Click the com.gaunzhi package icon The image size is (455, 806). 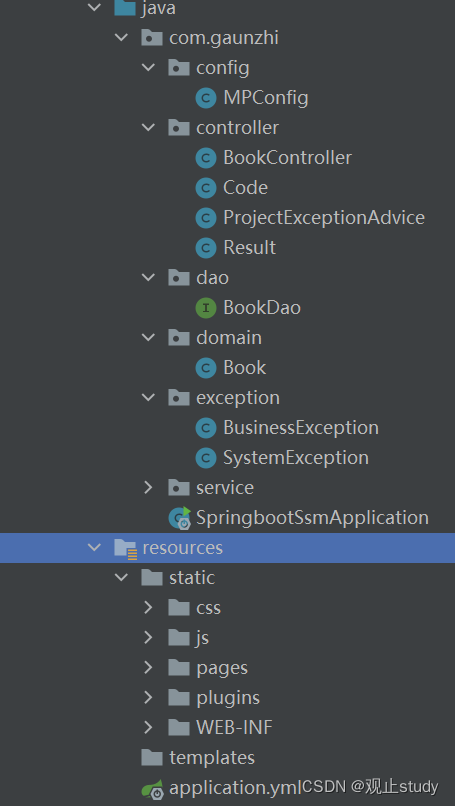[x=152, y=38]
